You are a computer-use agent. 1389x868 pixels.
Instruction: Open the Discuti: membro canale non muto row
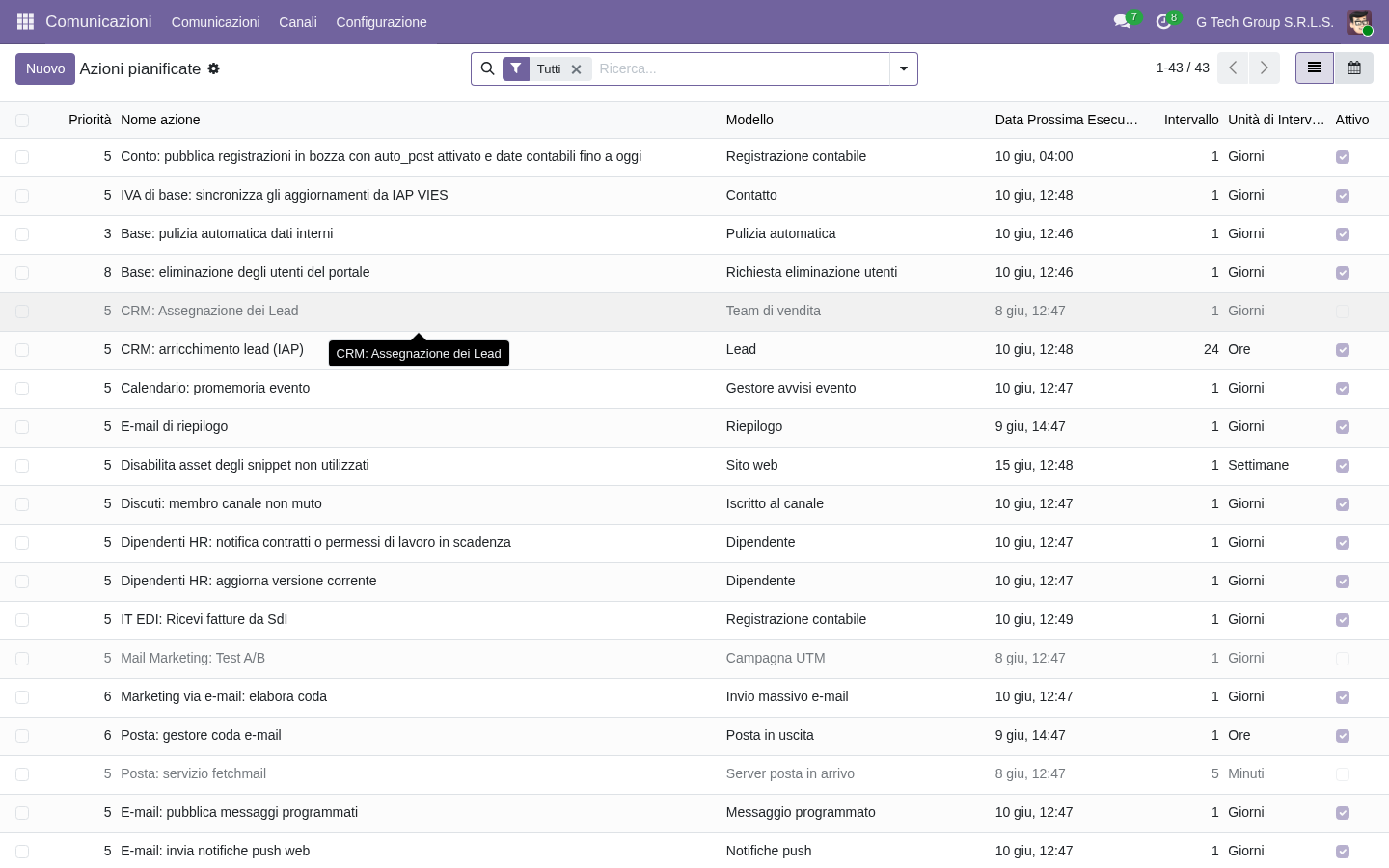coord(221,503)
